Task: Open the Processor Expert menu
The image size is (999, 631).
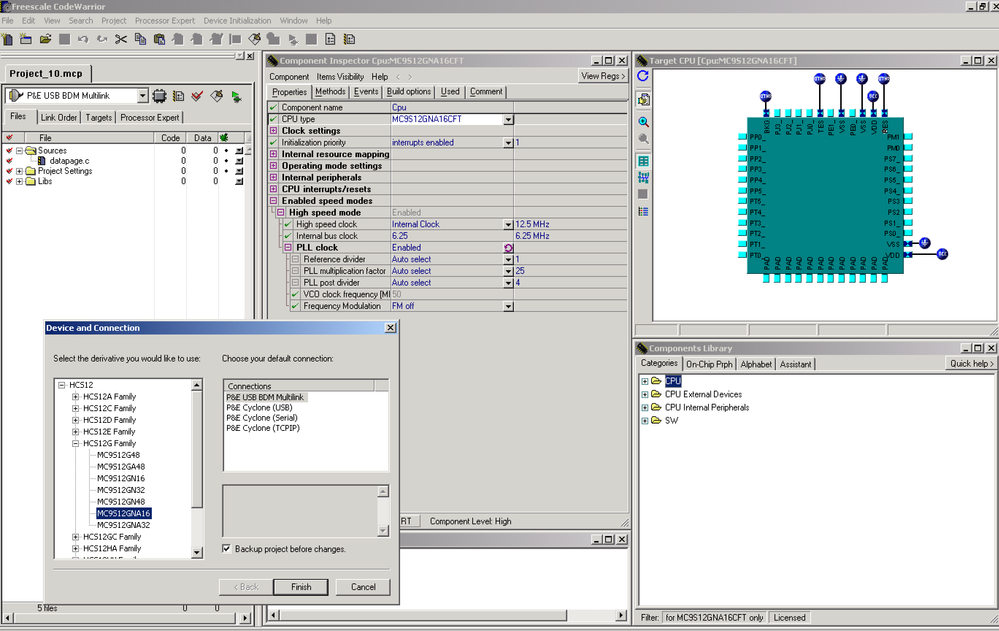Action: [x=164, y=20]
